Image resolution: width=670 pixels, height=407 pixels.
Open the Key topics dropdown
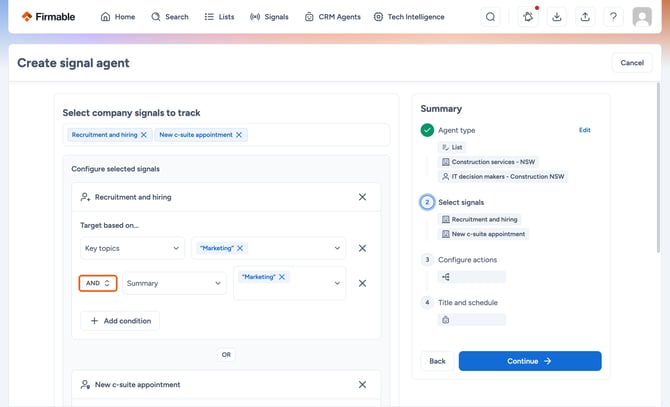[132, 248]
